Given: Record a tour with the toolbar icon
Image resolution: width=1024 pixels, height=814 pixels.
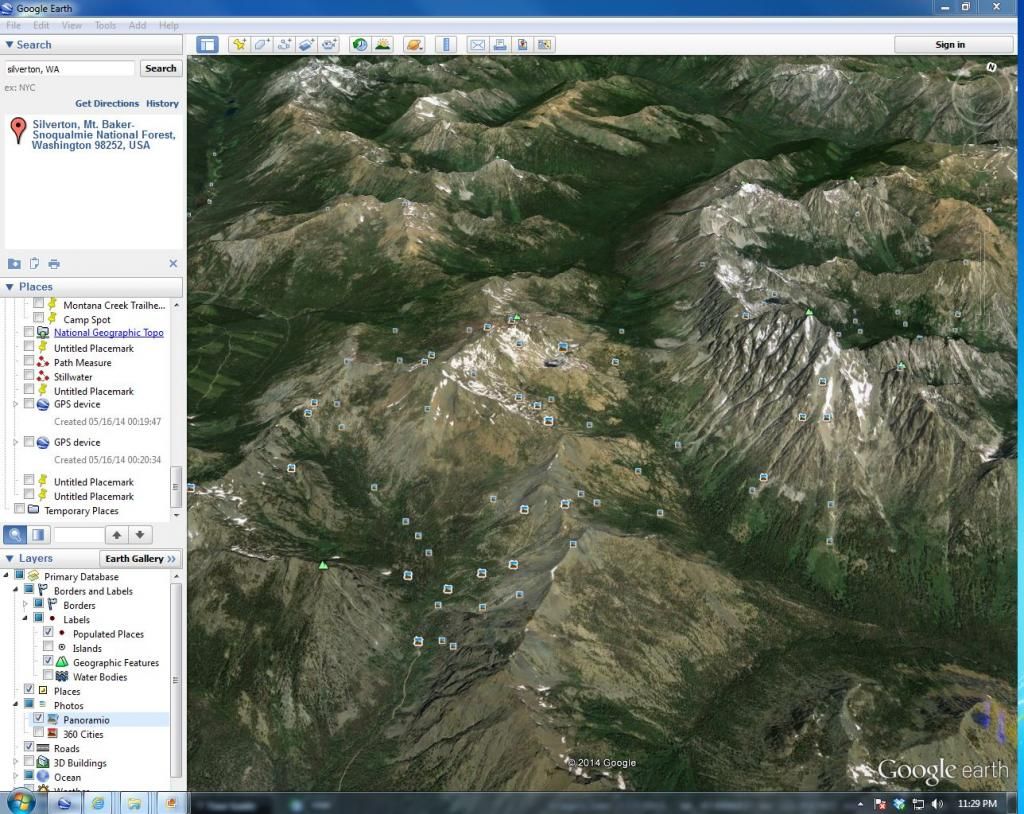Looking at the screenshot, I should pos(329,44).
